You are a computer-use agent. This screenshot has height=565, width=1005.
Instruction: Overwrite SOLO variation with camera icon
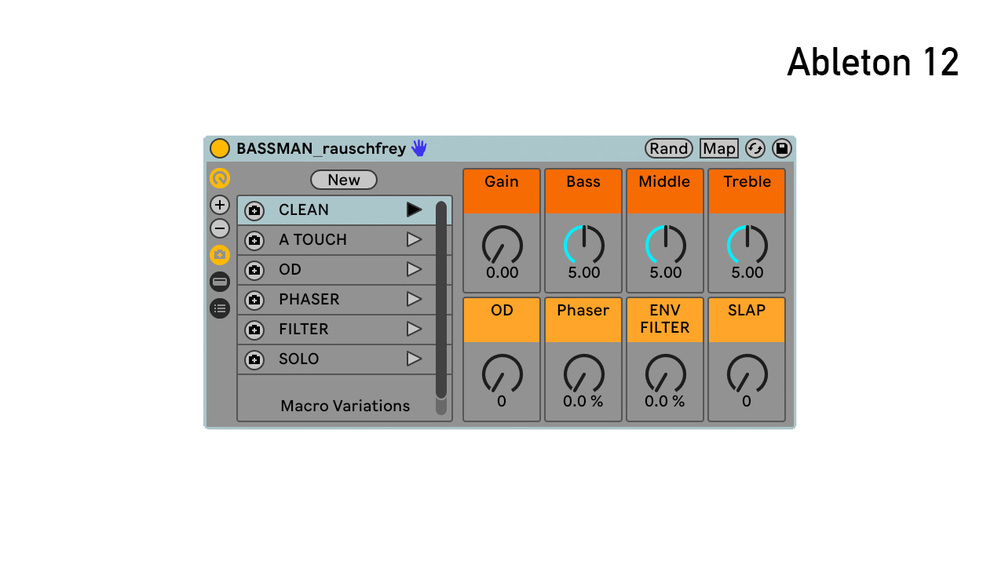(254, 359)
